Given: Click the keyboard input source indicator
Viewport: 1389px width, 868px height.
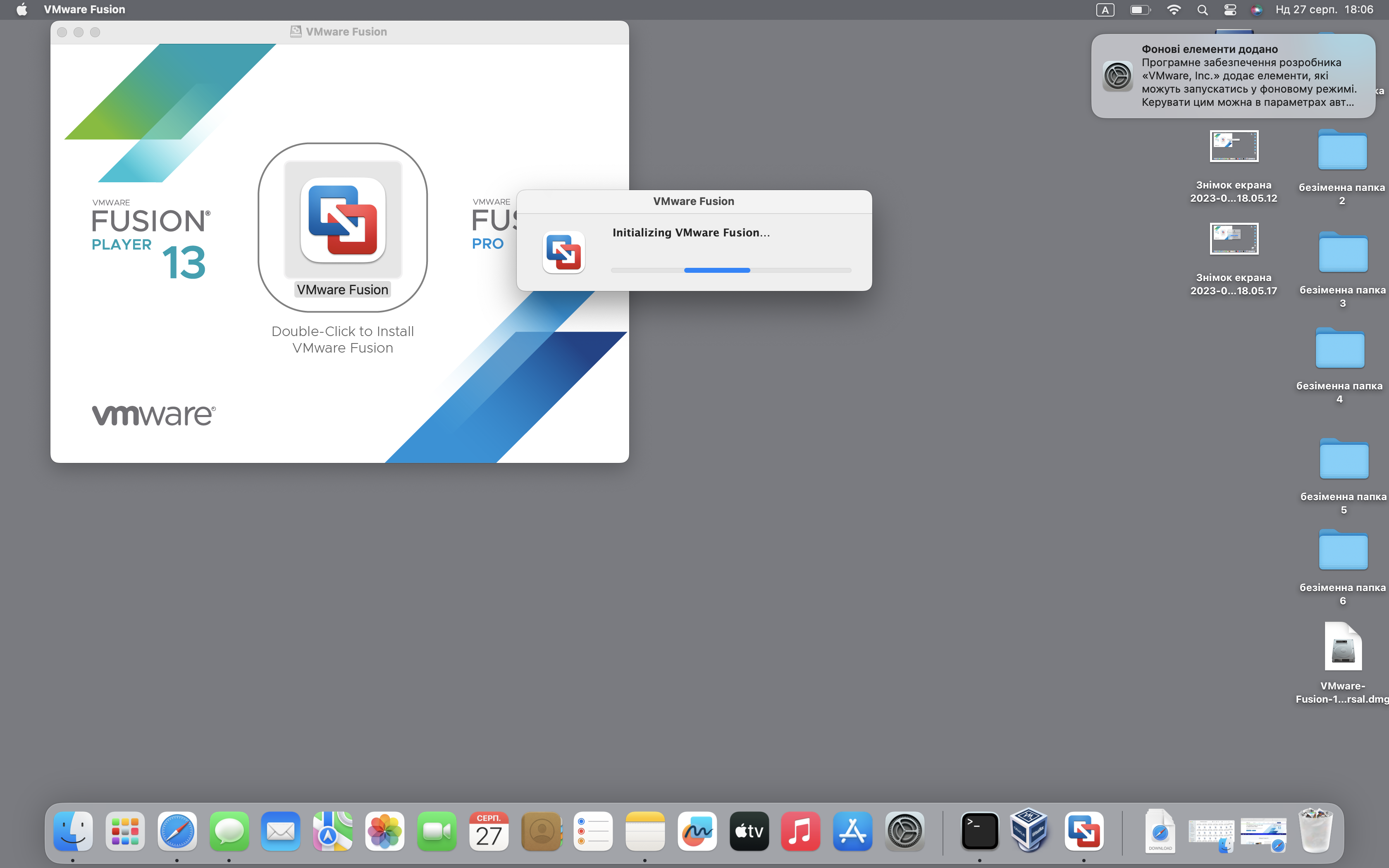Looking at the screenshot, I should (x=1105, y=10).
